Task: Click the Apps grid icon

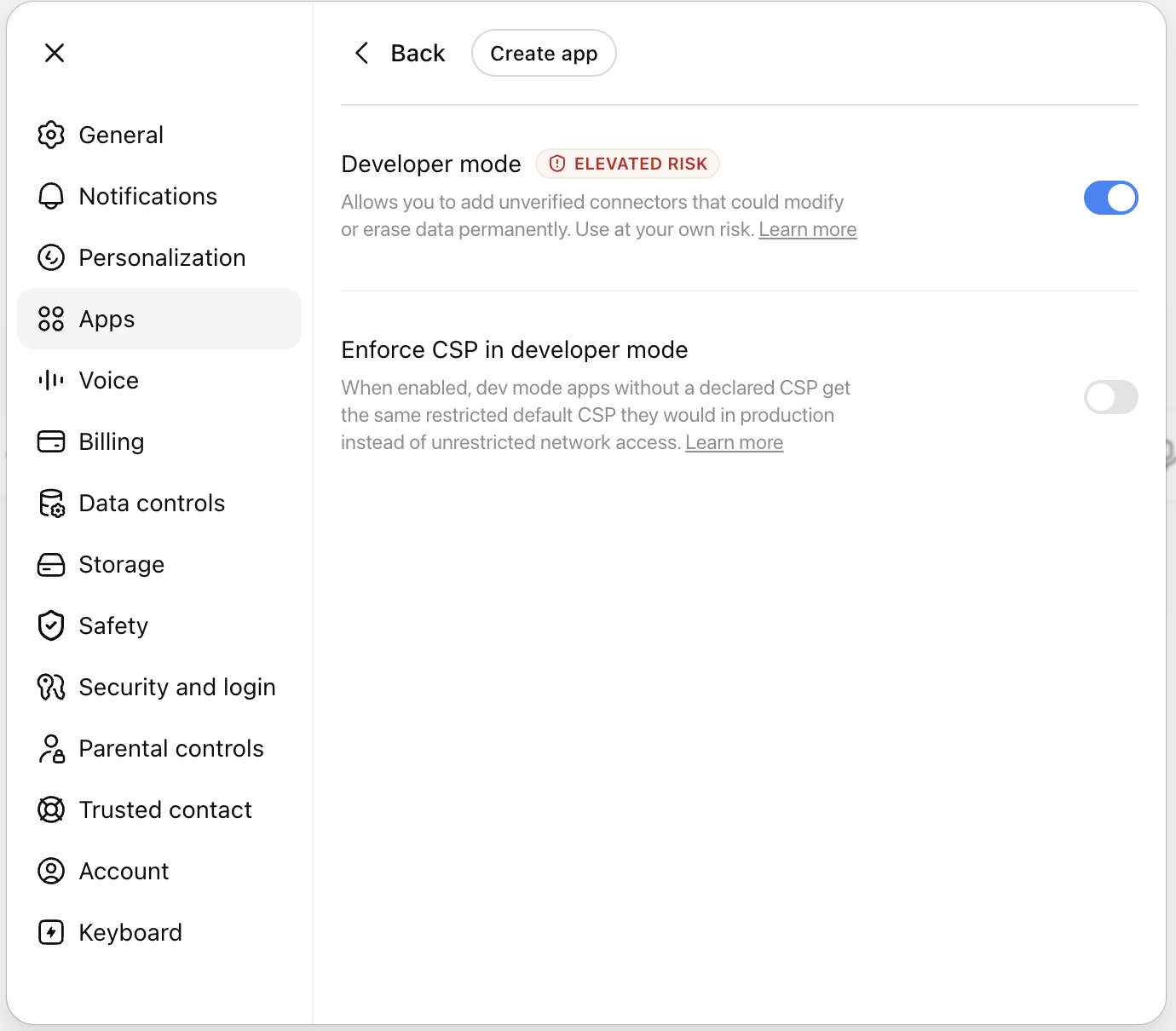Action: (51, 319)
